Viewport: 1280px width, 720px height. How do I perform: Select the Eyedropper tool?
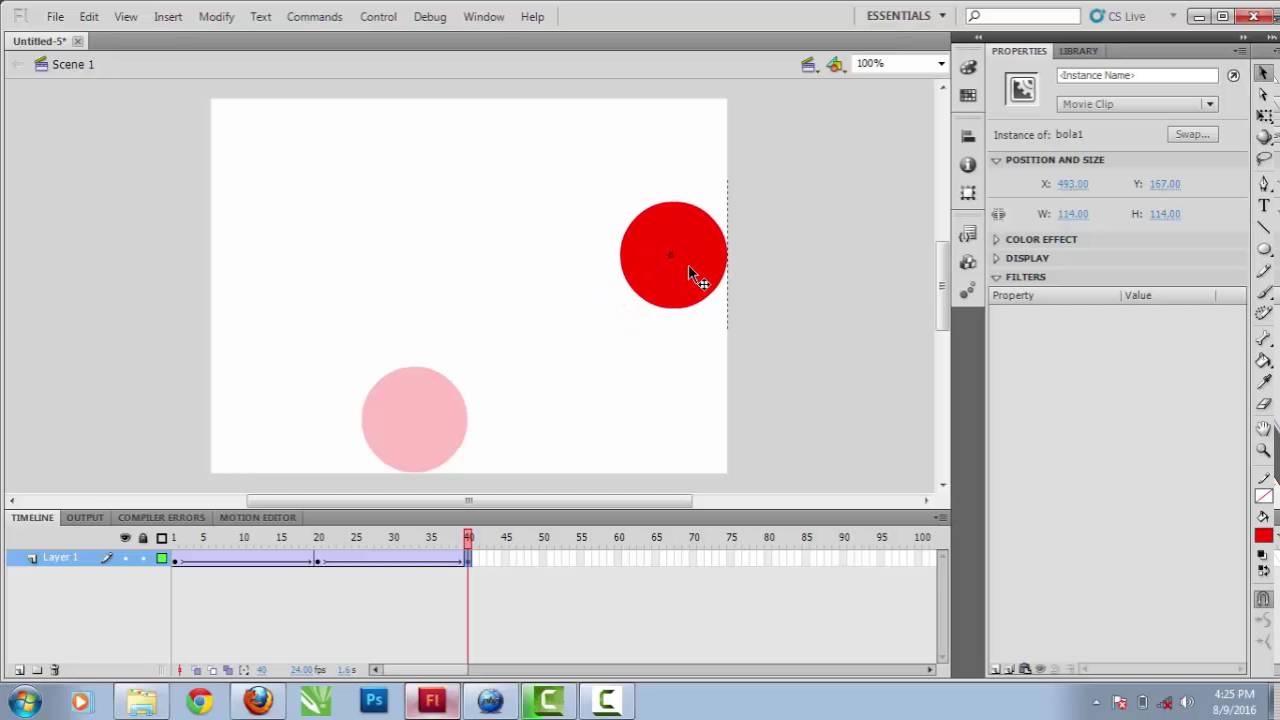coord(1264,383)
